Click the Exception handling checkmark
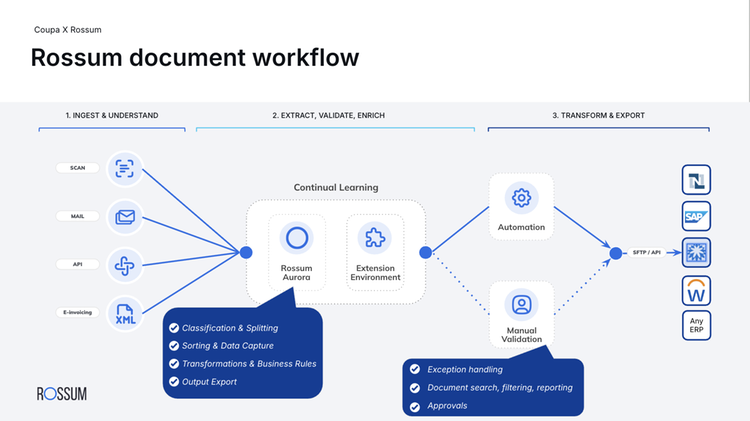 (x=414, y=369)
